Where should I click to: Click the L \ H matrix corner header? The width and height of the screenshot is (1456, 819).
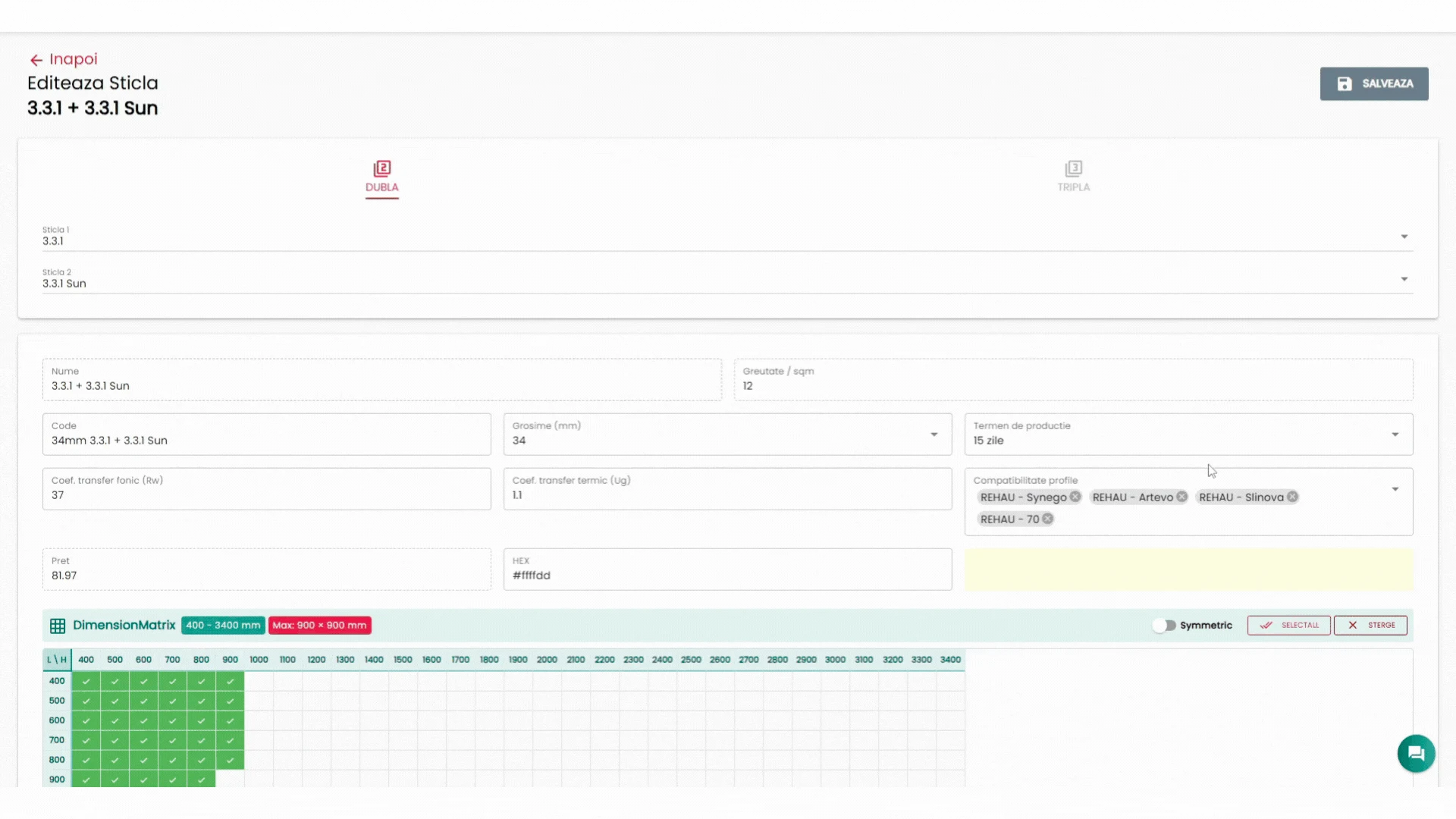57,660
